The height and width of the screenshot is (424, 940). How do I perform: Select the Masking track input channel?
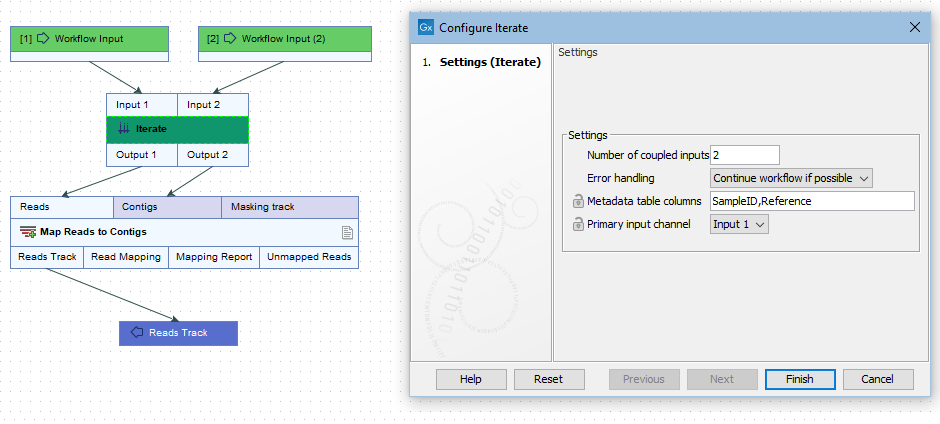[289, 207]
